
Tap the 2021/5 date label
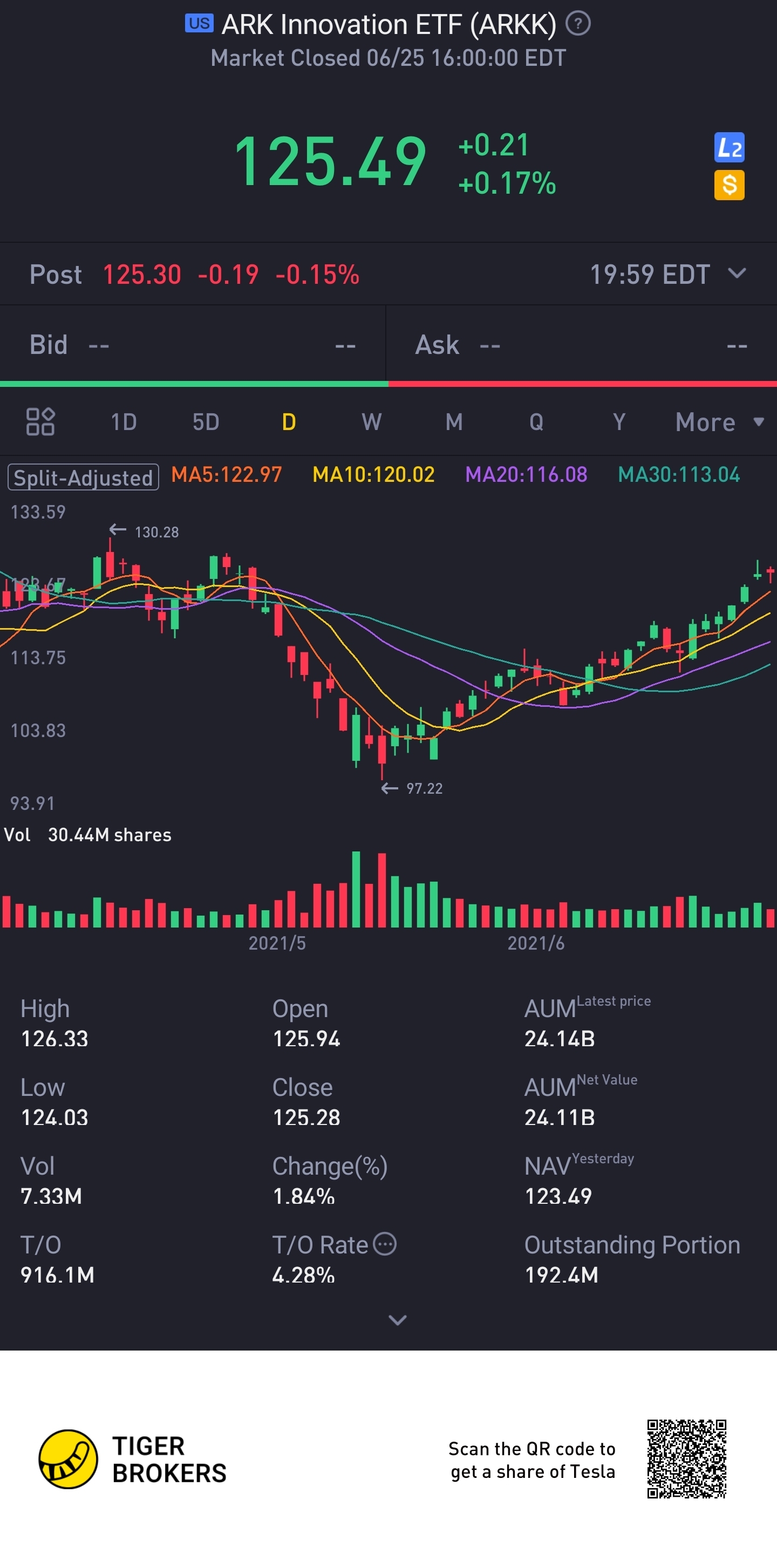[277, 943]
